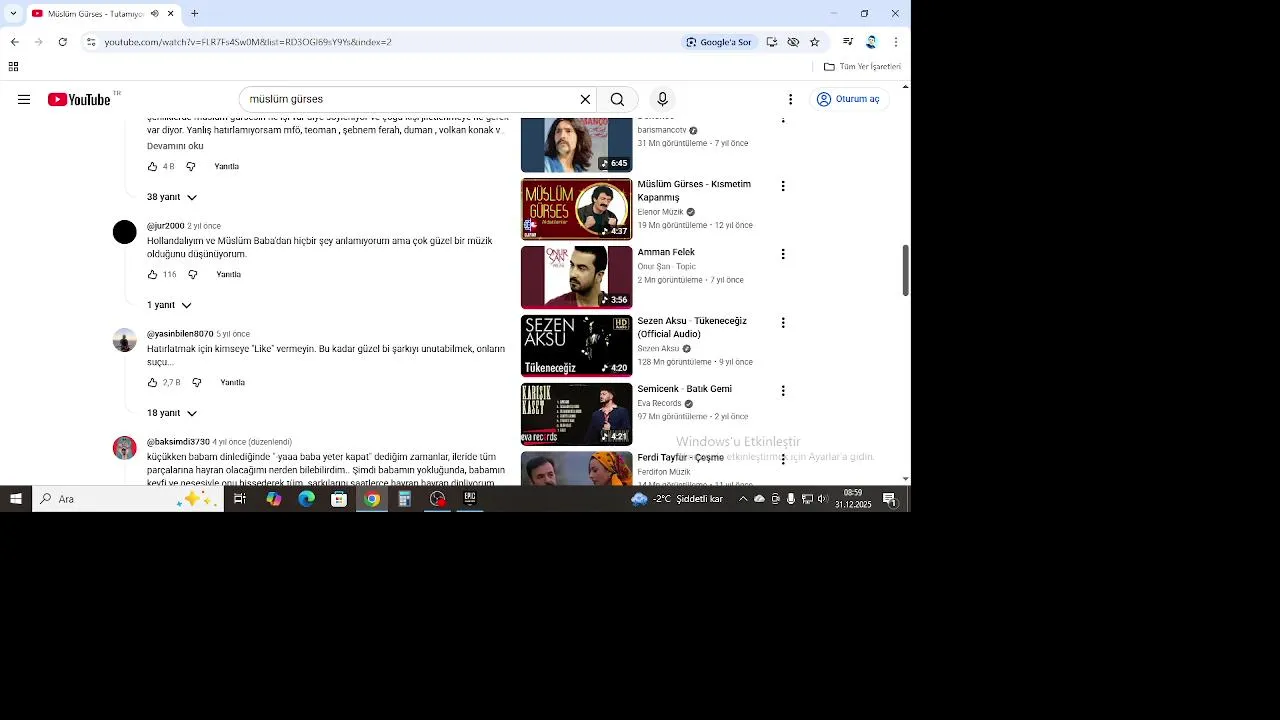Open options menu for Amman Felek video
This screenshot has height=720, width=1280.
coord(783,254)
